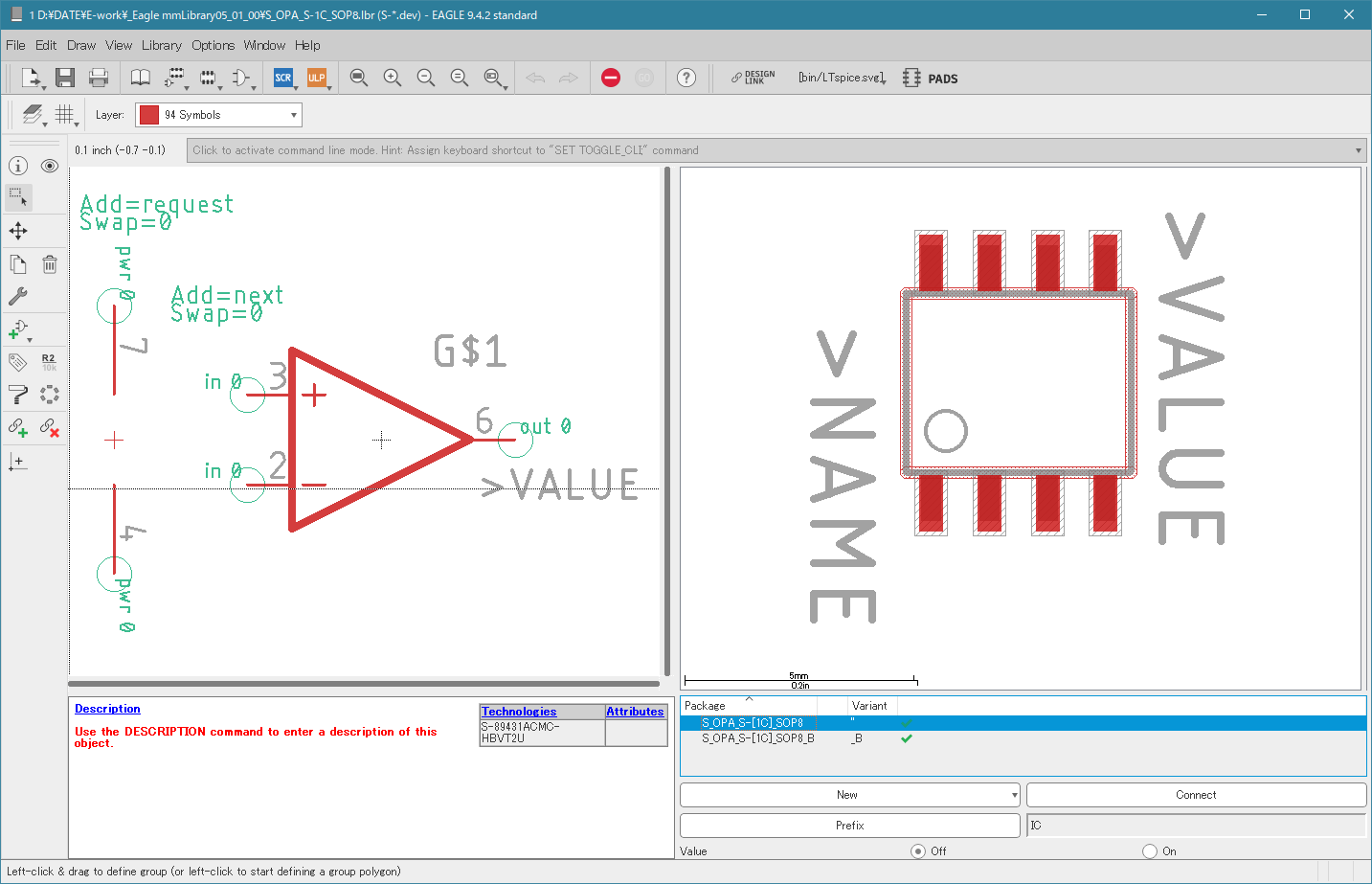Toggle the Show eye tool

(x=50, y=166)
